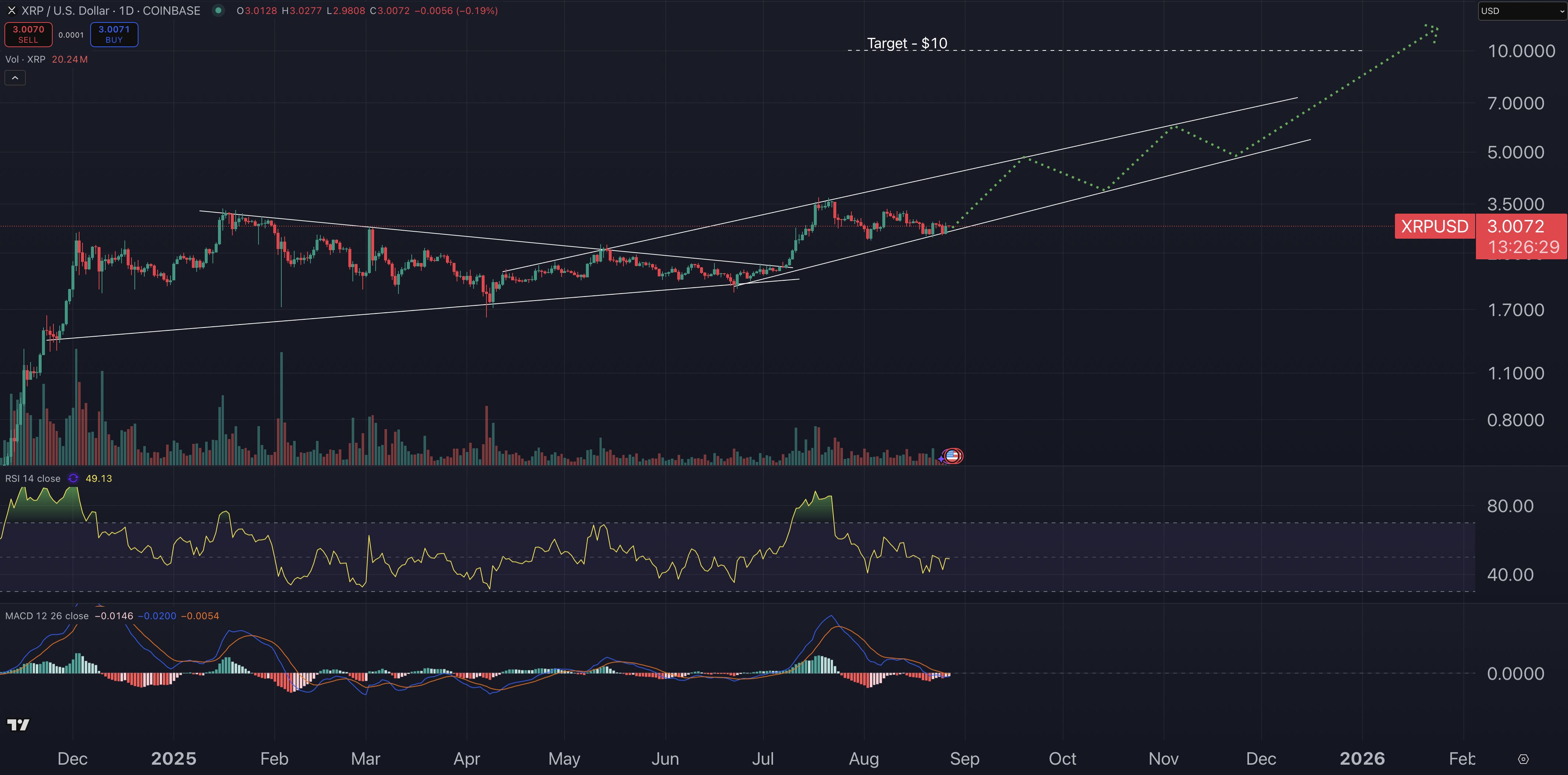The image size is (1568, 775).
Task: Click the Vol value 20.24 M
Action: pyautogui.click(x=69, y=59)
